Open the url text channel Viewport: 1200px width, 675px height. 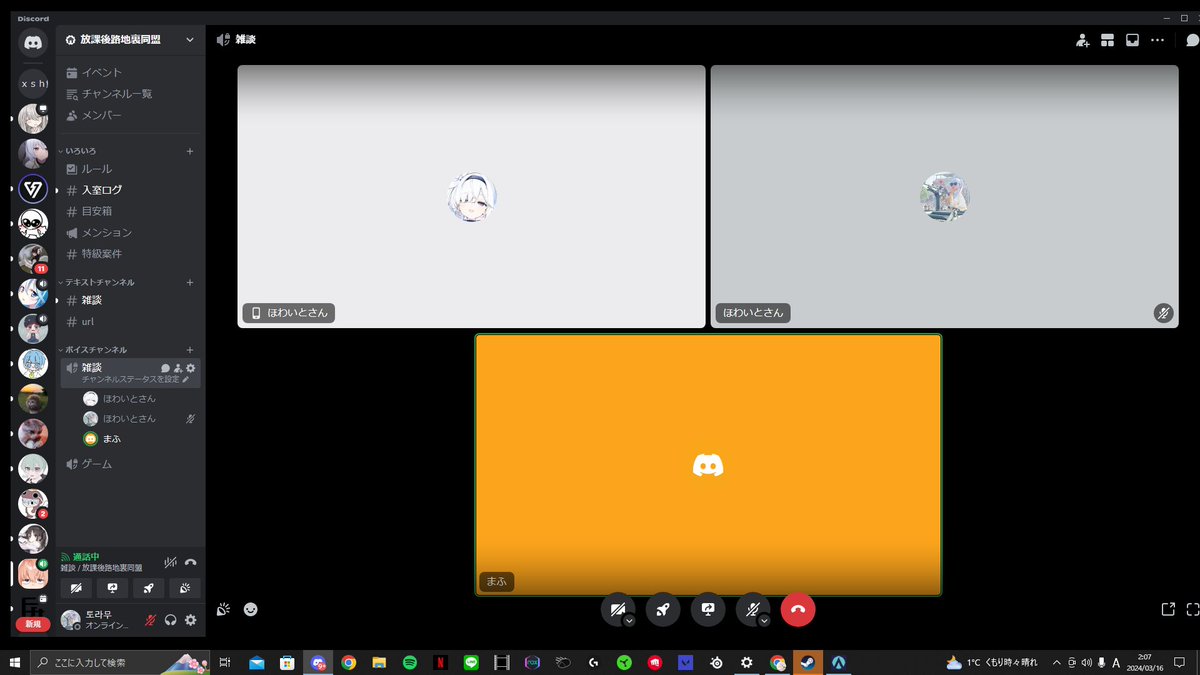(x=131, y=322)
